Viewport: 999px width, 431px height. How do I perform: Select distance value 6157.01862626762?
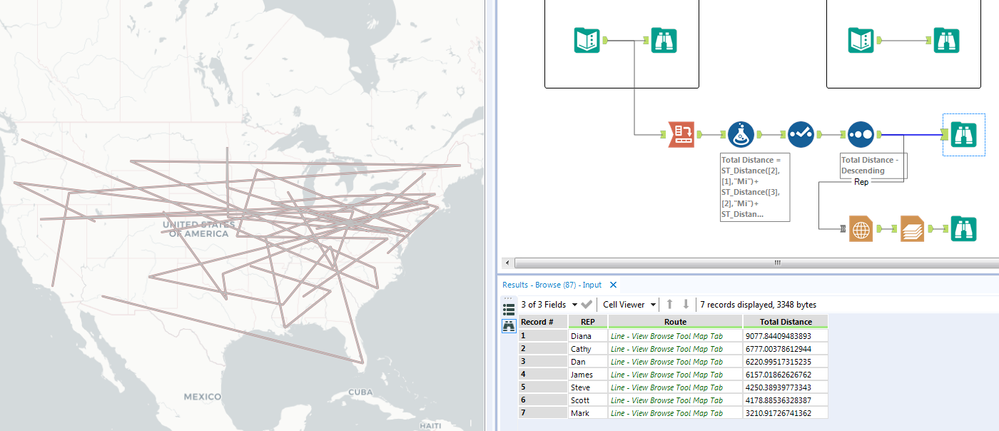(x=786, y=374)
